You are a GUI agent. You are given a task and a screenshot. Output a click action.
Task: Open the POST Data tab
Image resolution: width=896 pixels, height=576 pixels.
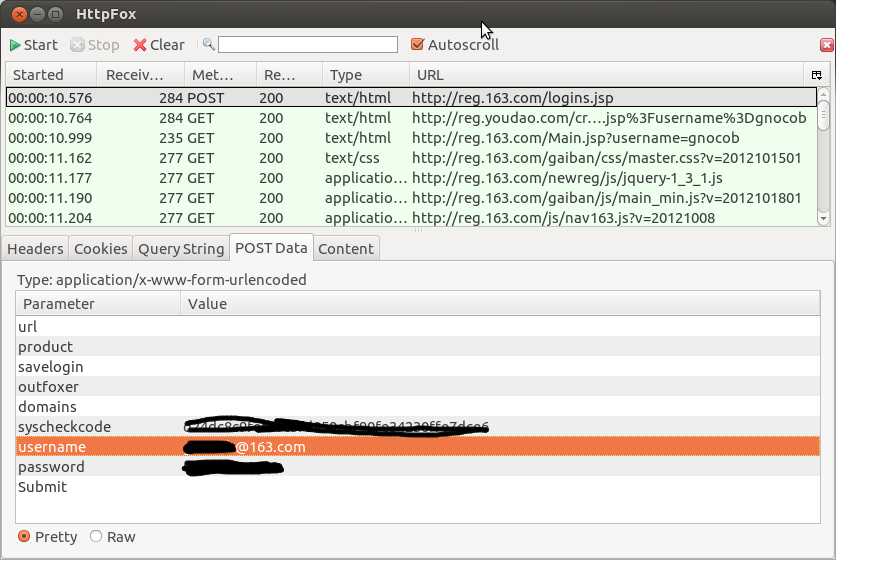pyautogui.click(x=271, y=247)
